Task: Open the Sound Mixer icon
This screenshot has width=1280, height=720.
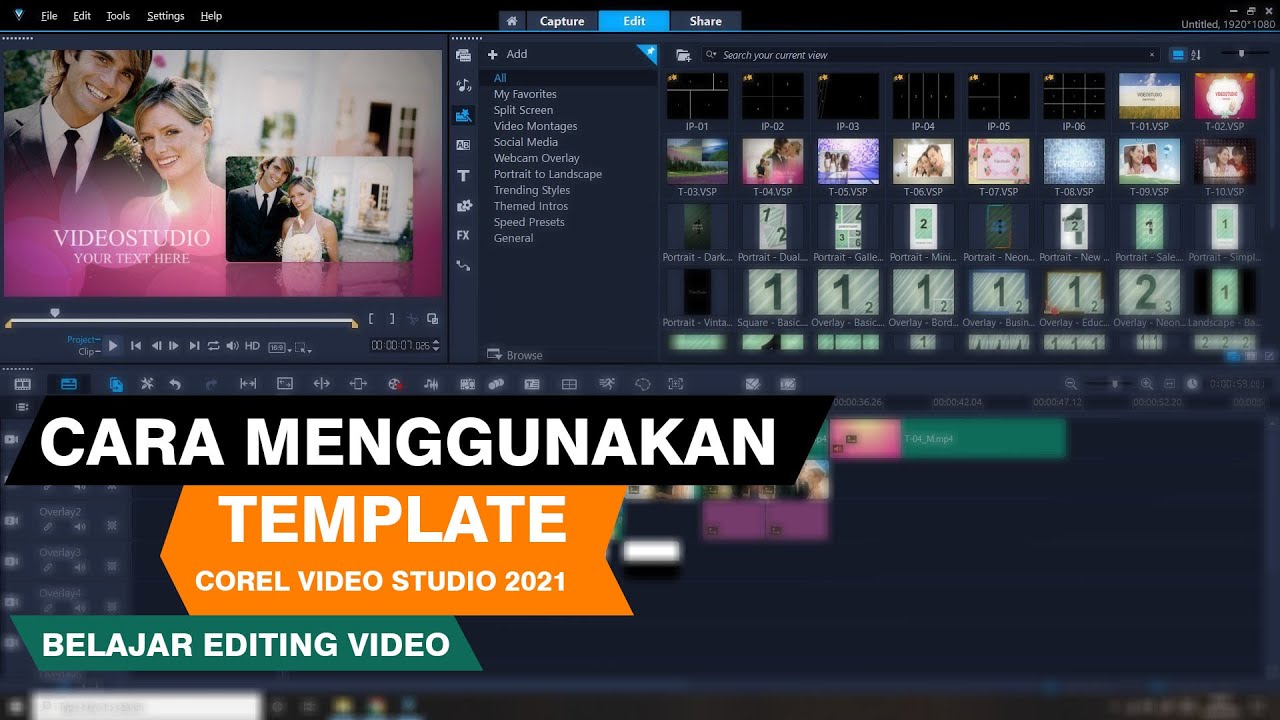Action: [431, 384]
